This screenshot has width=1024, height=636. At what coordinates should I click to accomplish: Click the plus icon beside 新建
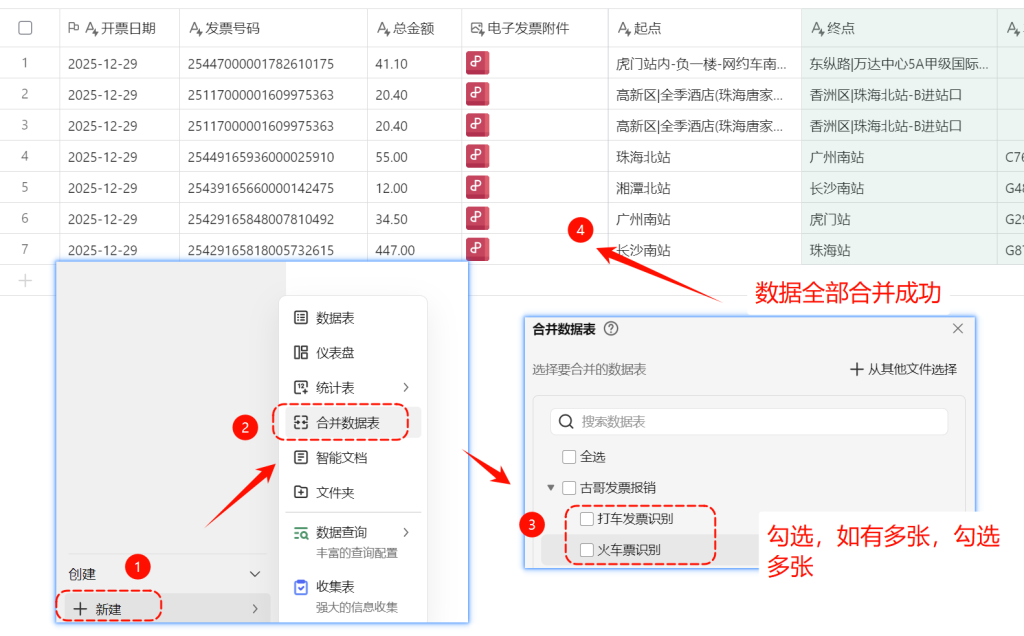point(80,609)
